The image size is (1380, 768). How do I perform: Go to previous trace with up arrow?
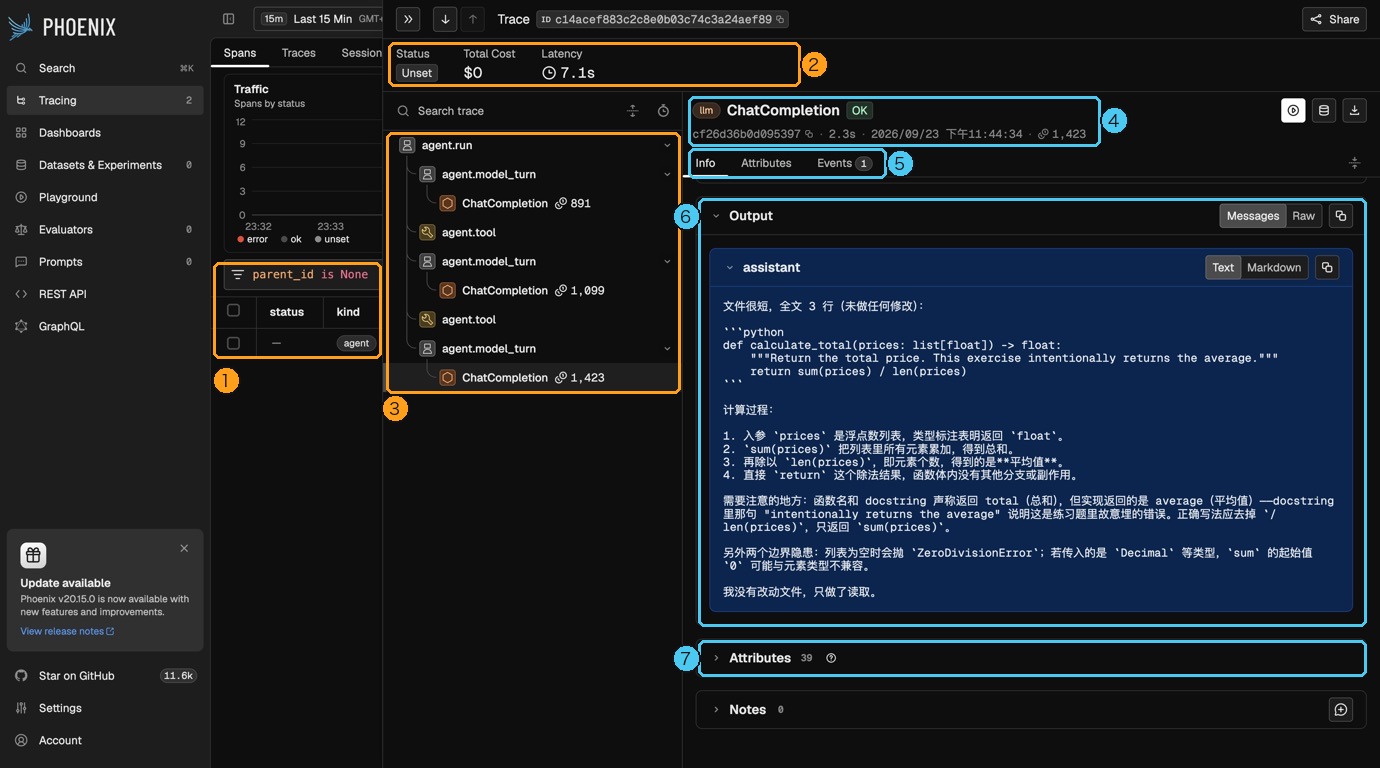click(473, 19)
